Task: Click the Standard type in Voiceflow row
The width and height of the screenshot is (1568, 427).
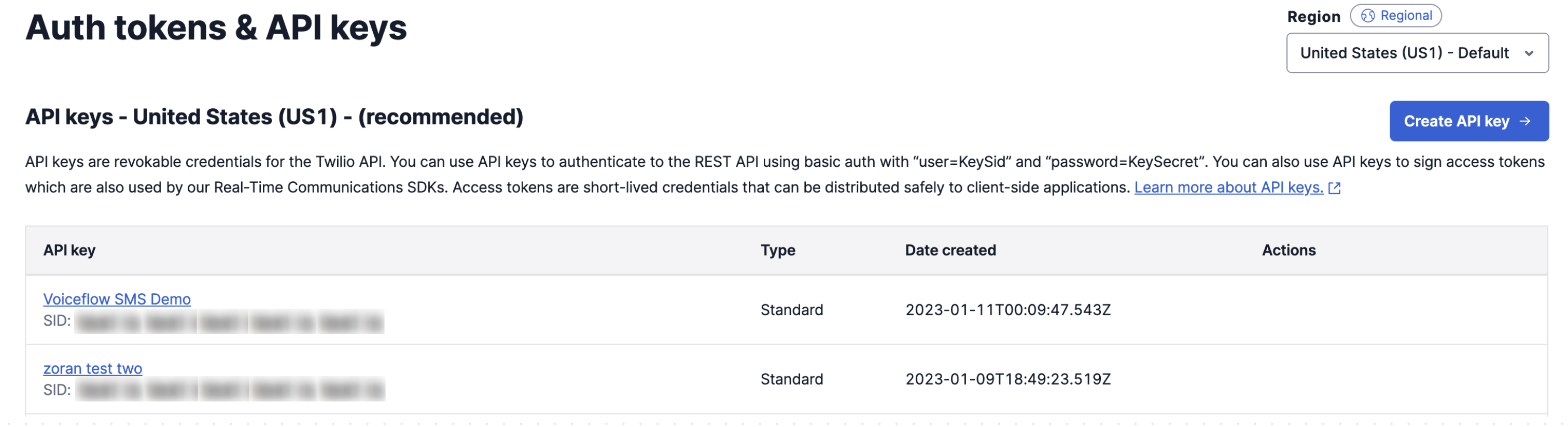Action: point(791,309)
